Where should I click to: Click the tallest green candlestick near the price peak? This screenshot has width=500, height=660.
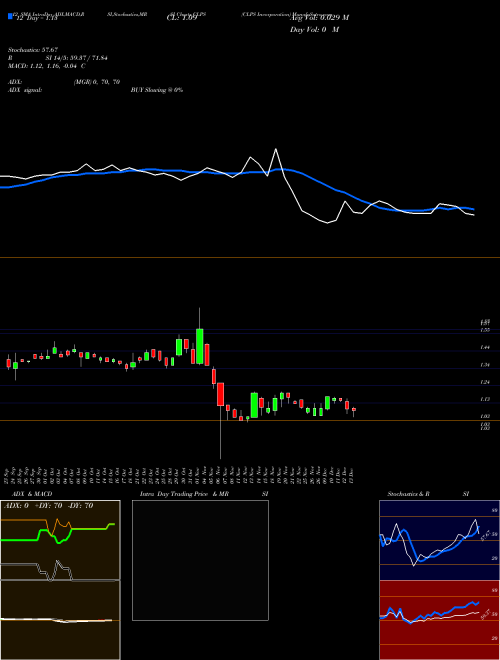(200, 346)
